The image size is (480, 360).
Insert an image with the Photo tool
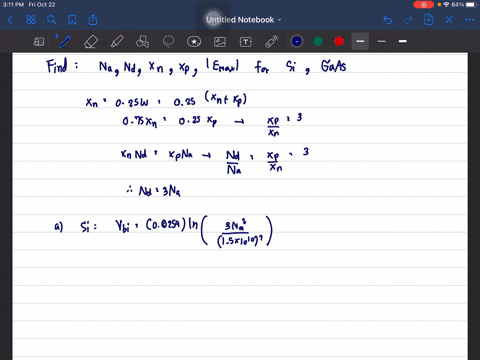pos(220,42)
